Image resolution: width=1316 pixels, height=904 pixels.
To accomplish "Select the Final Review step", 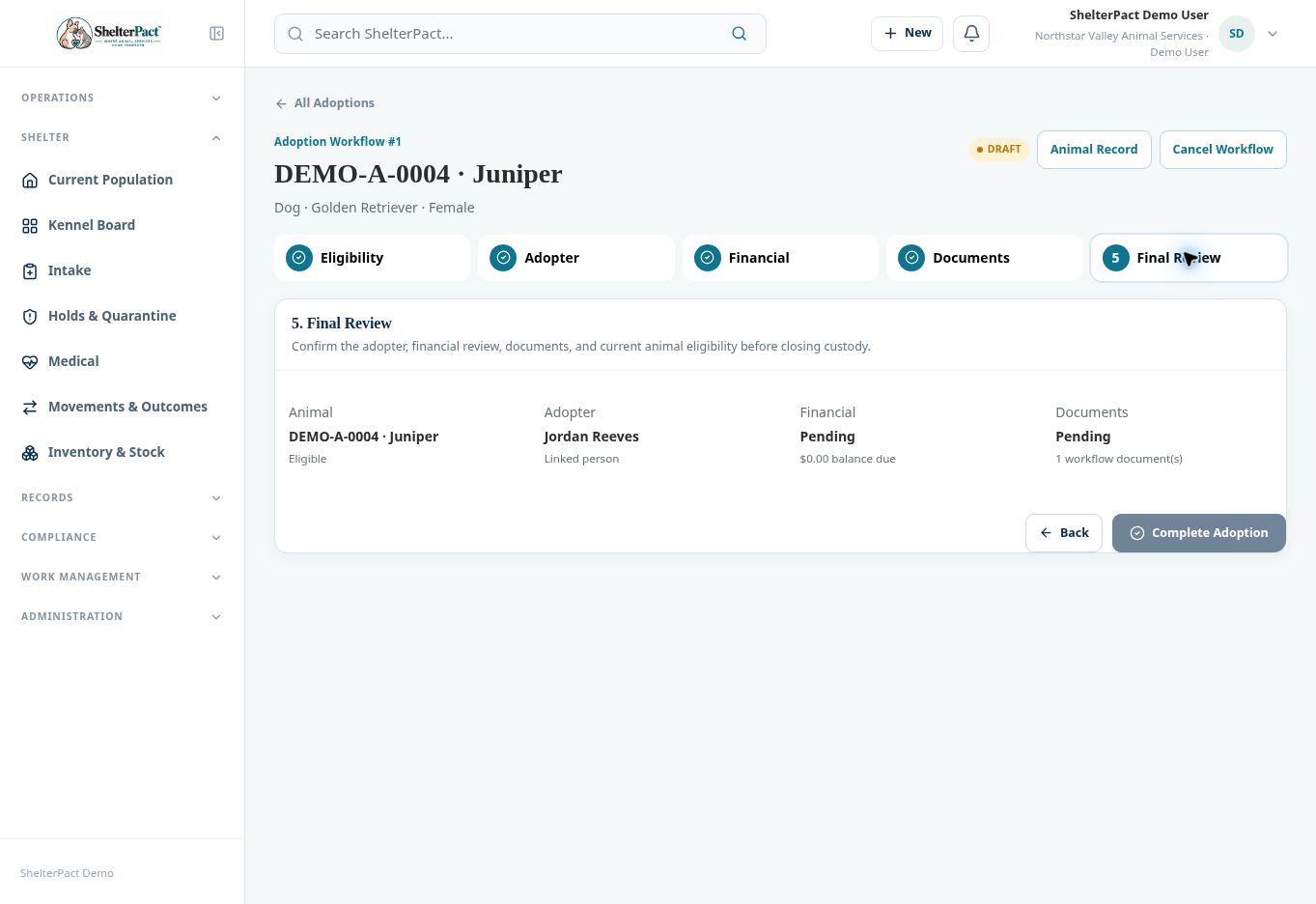I will (1189, 258).
